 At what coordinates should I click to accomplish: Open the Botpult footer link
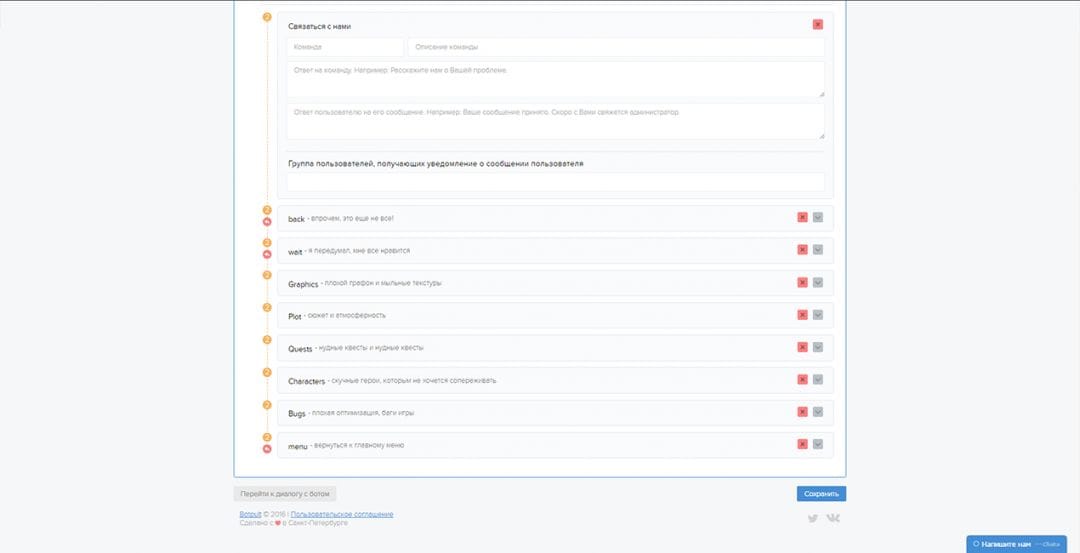[250, 514]
